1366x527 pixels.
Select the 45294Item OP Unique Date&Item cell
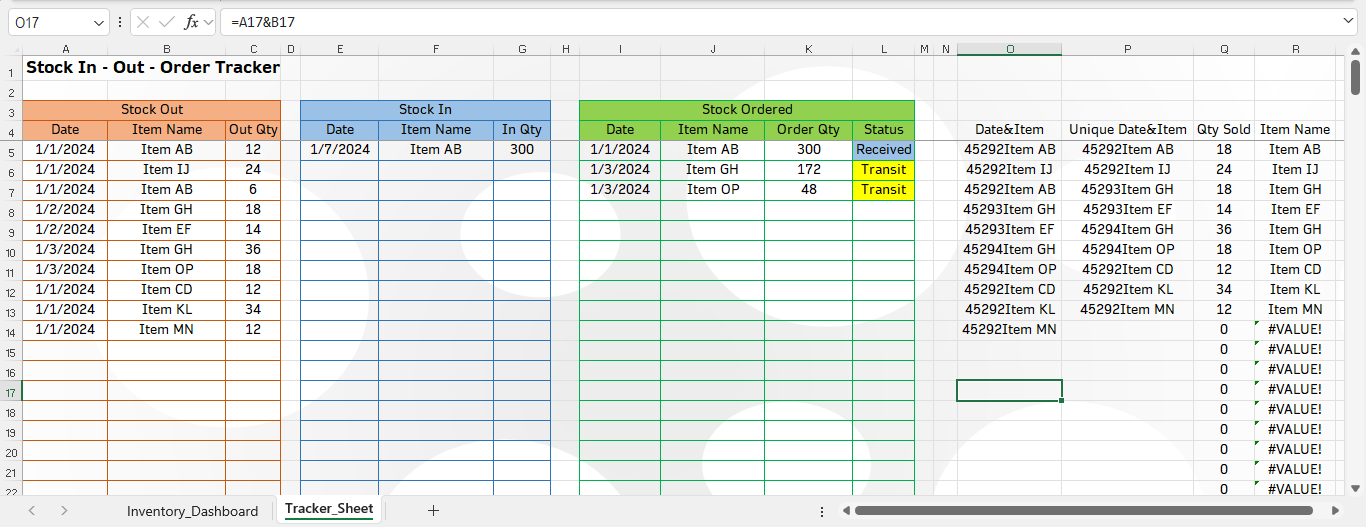1127,250
